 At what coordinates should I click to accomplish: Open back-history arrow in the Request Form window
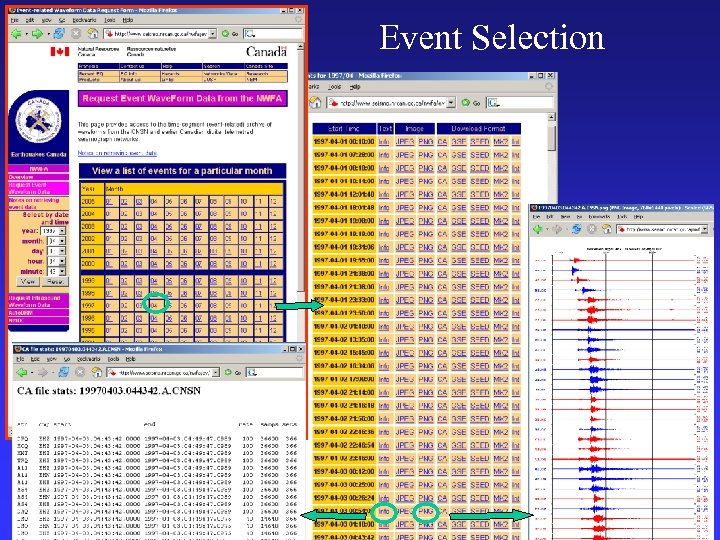[x=26, y=34]
